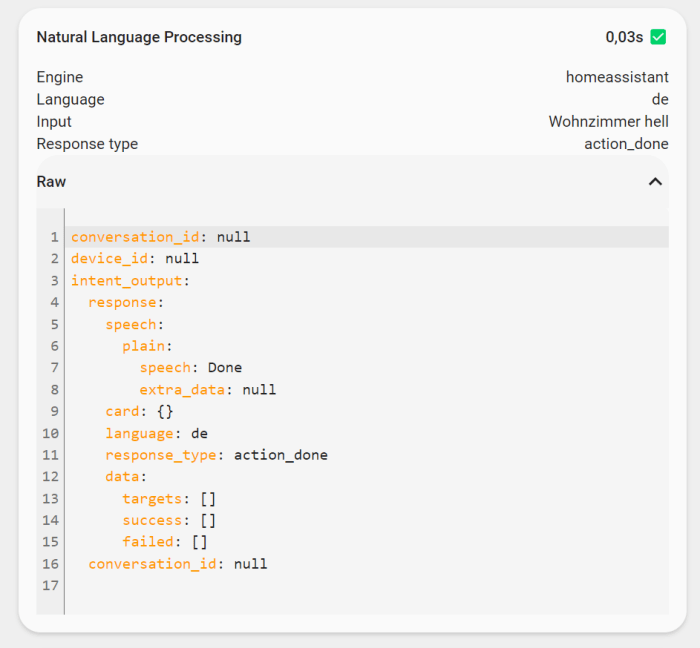Click line number 17 in the gutter
The height and width of the screenshot is (648, 700).
(50, 585)
